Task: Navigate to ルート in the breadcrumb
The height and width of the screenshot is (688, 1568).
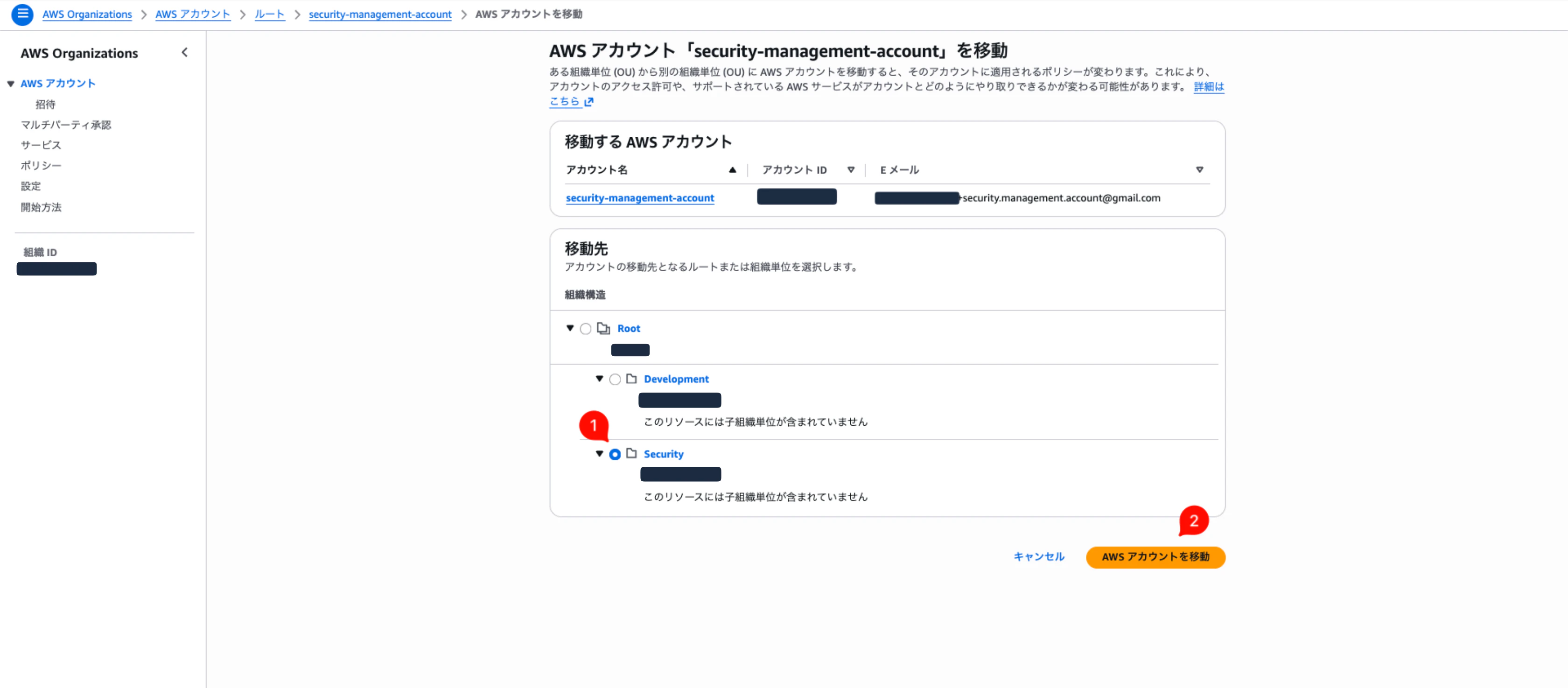Action: point(270,14)
